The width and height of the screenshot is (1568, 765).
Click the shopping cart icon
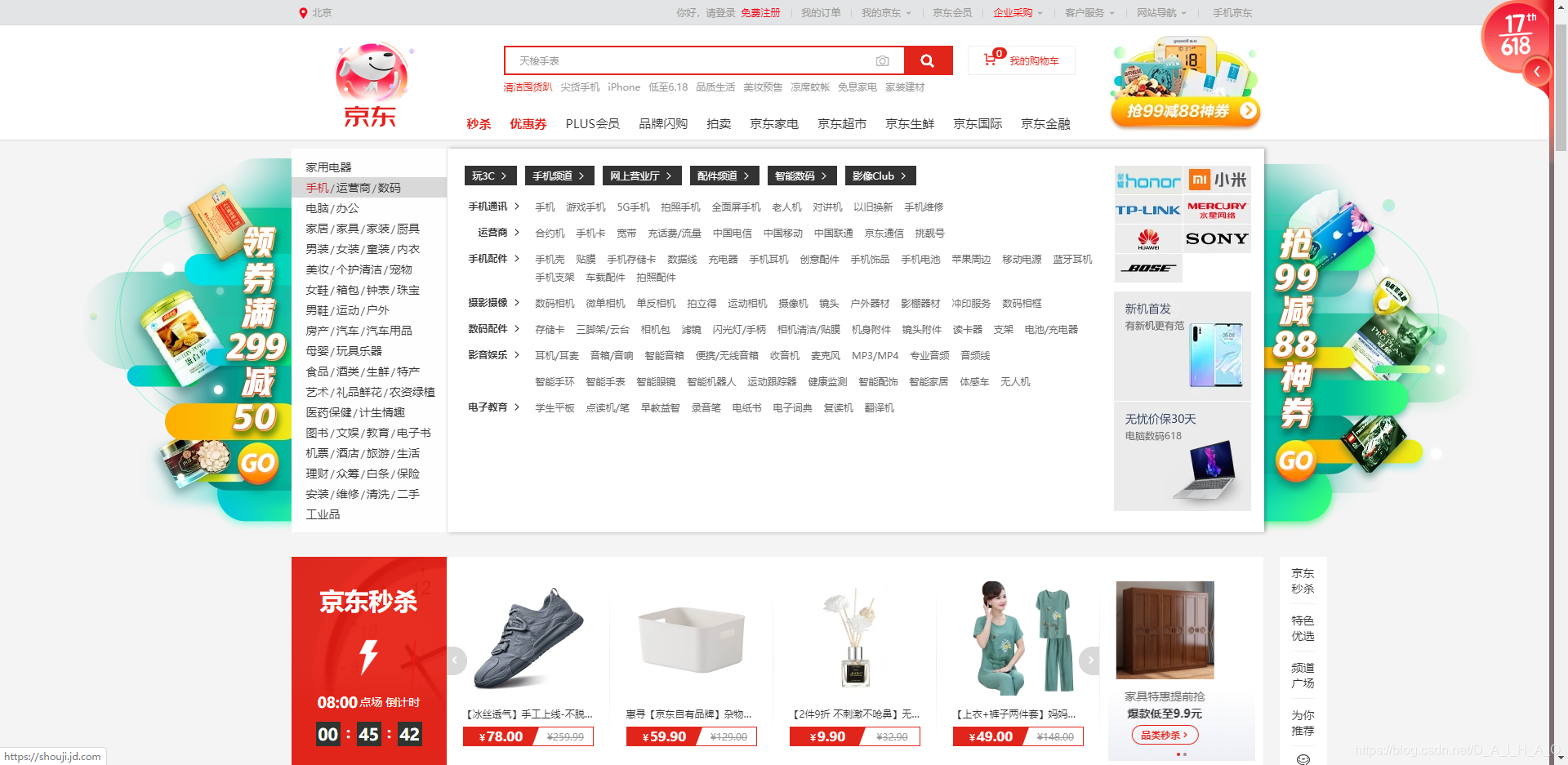990,60
